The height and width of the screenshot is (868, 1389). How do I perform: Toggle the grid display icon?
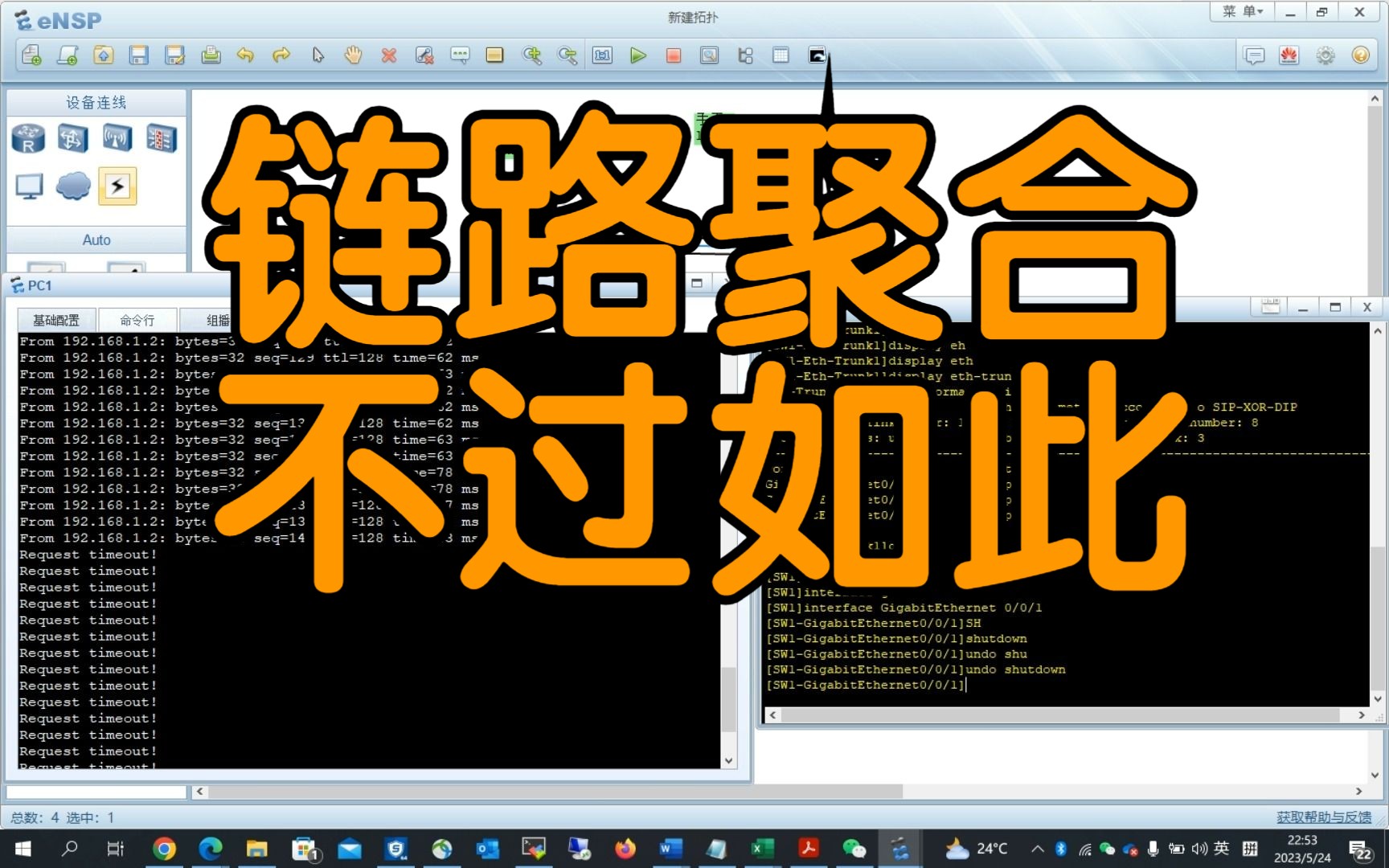click(781, 55)
